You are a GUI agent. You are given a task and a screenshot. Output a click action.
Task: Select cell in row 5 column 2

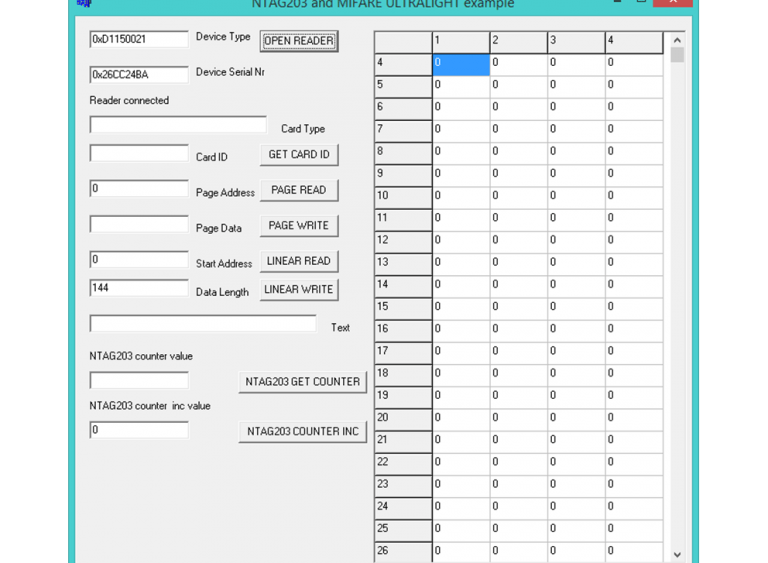coord(519,87)
